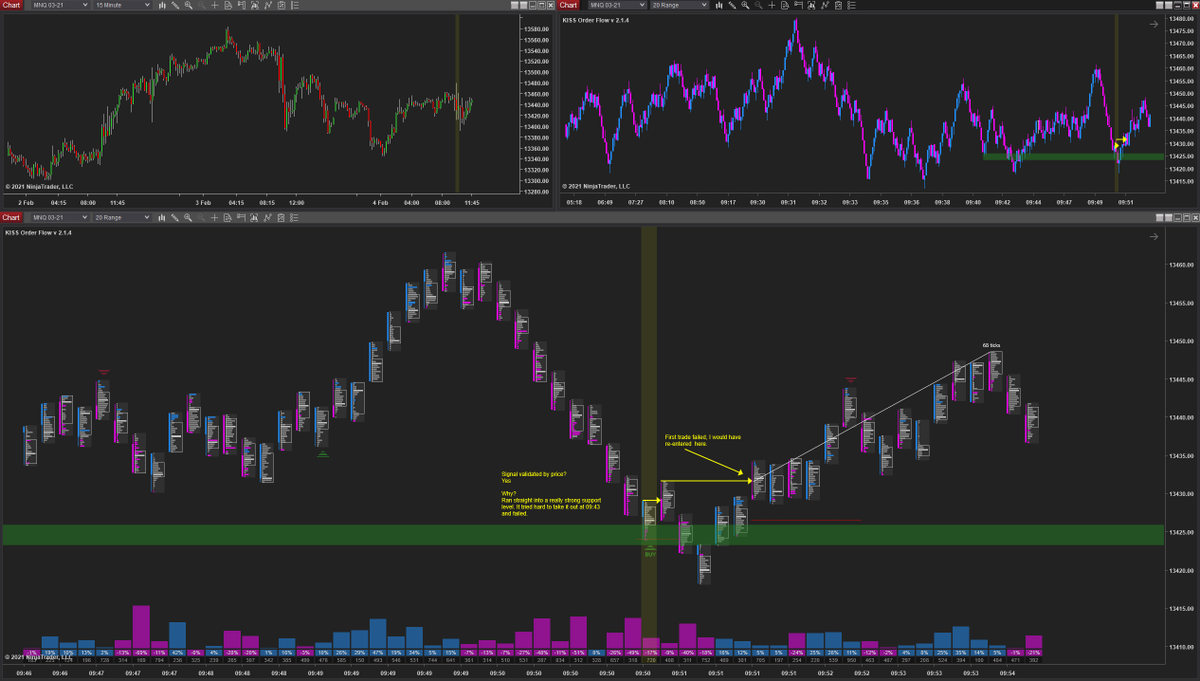Open Chart Trader in the top-right 20 Range chart
Screen dimensions: 1200x681
pyautogui.click(x=798, y=5)
